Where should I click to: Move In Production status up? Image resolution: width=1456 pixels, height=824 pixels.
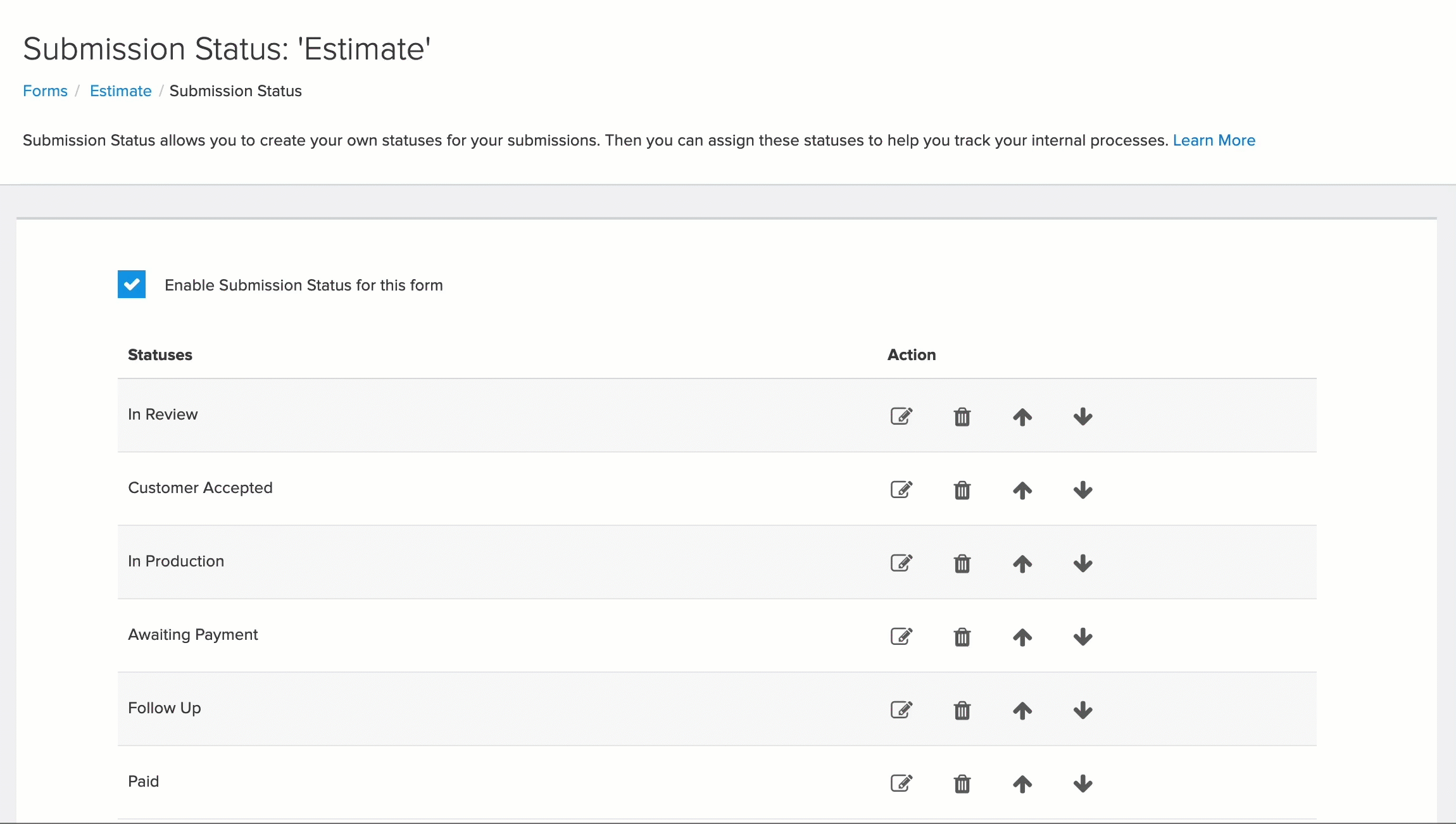point(1022,563)
